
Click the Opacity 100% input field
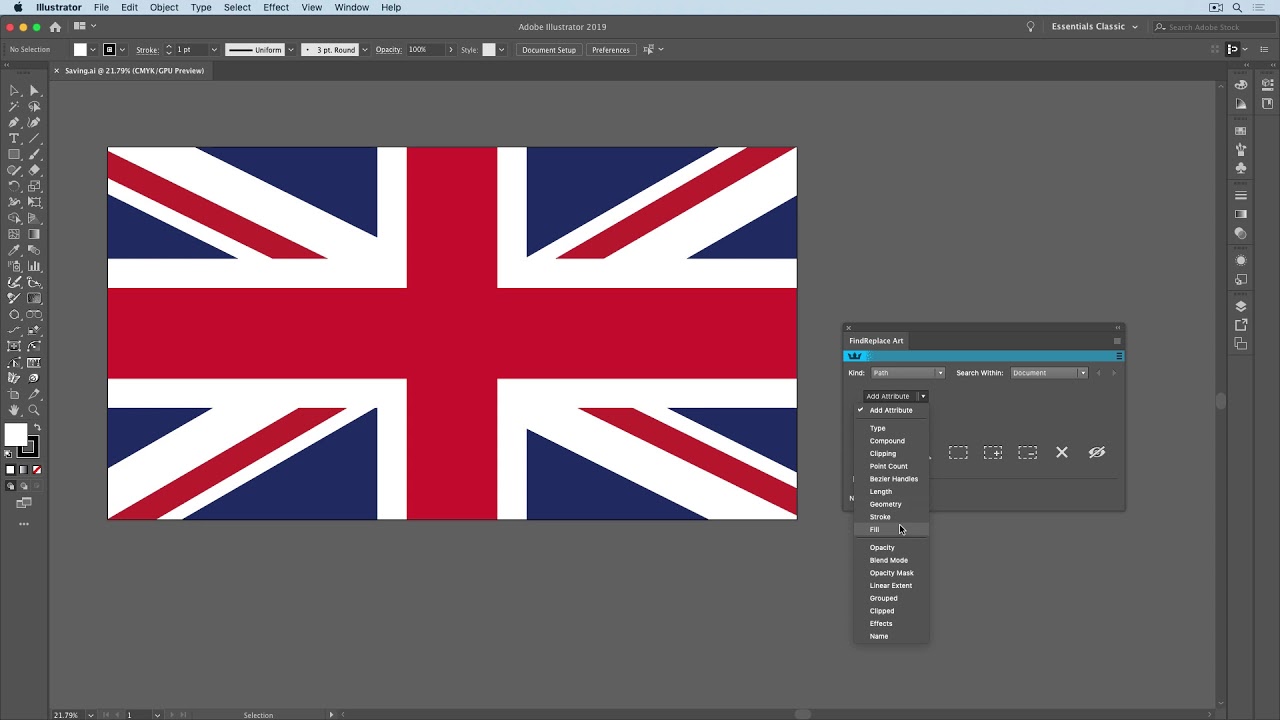pos(424,50)
